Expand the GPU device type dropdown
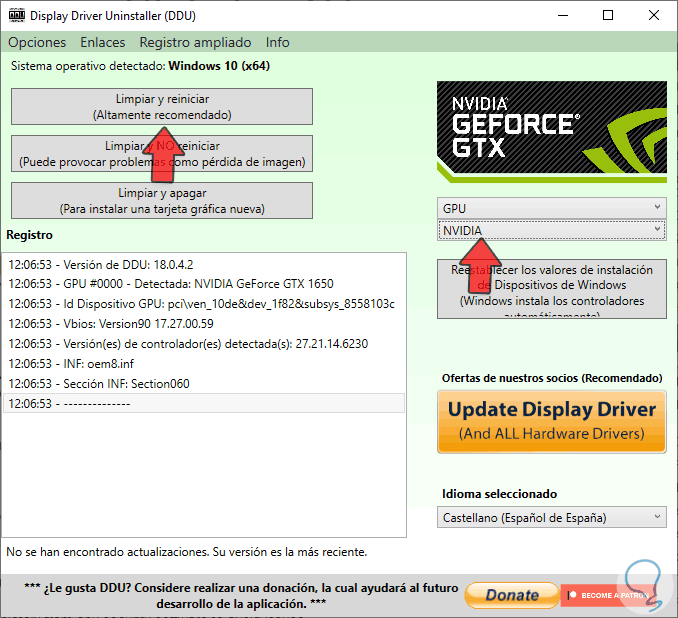The width and height of the screenshot is (678, 618). (551, 208)
